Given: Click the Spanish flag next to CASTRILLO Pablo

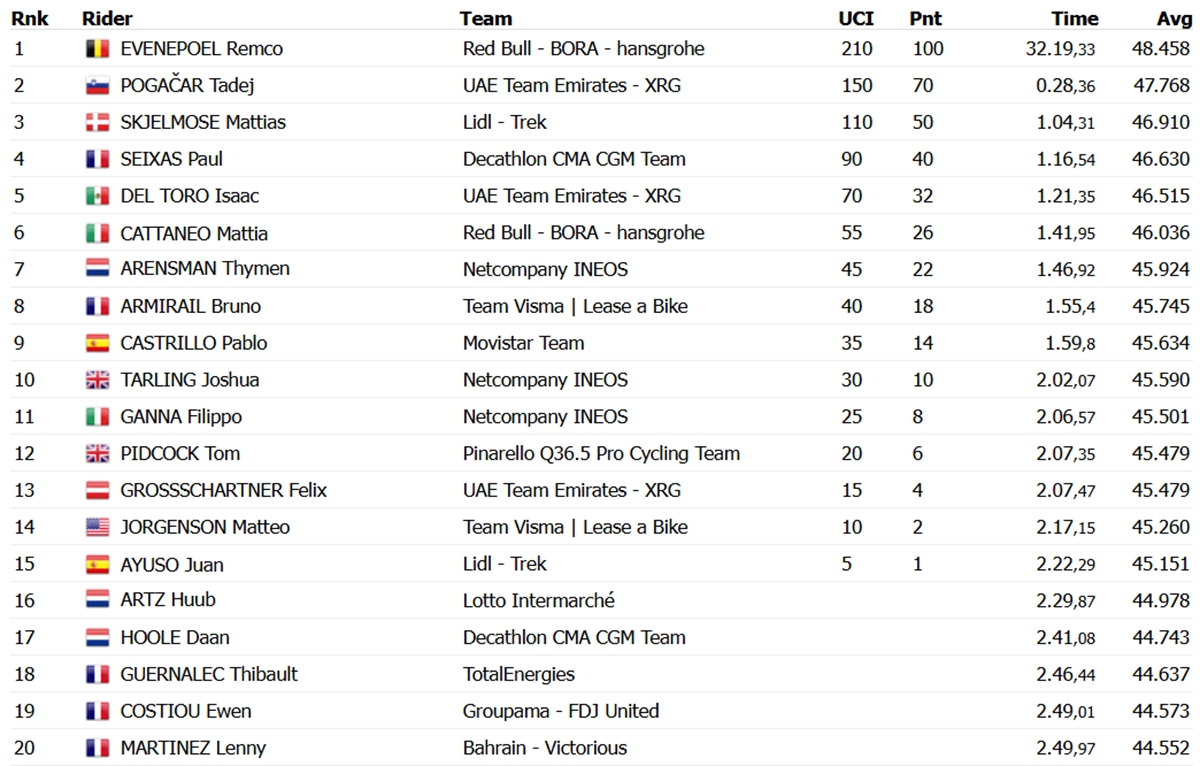Looking at the screenshot, I should (97, 343).
